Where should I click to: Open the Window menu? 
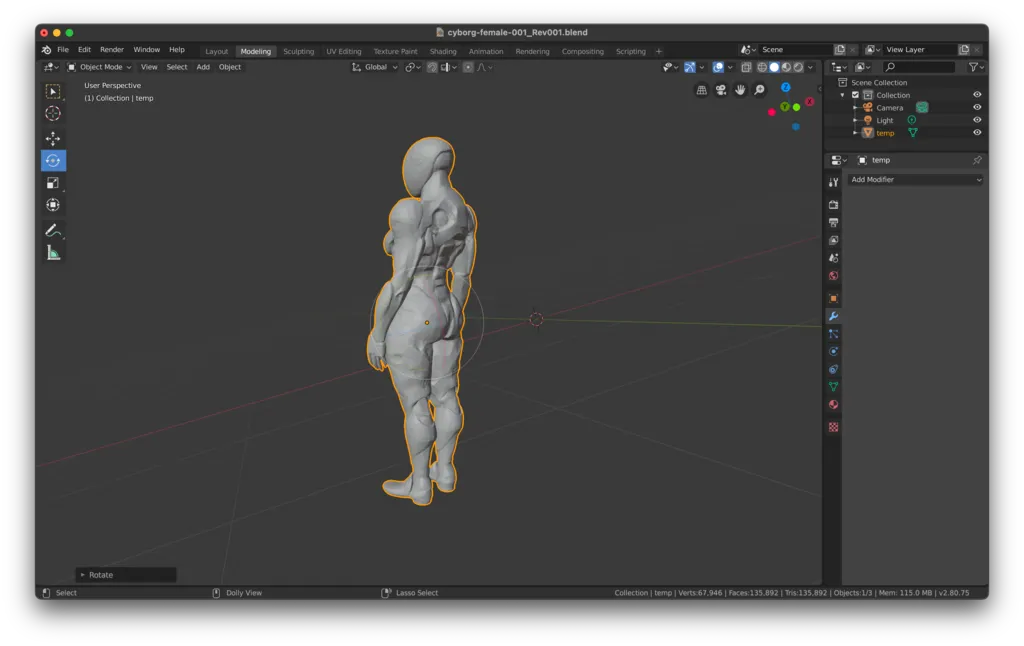(146, 50)
